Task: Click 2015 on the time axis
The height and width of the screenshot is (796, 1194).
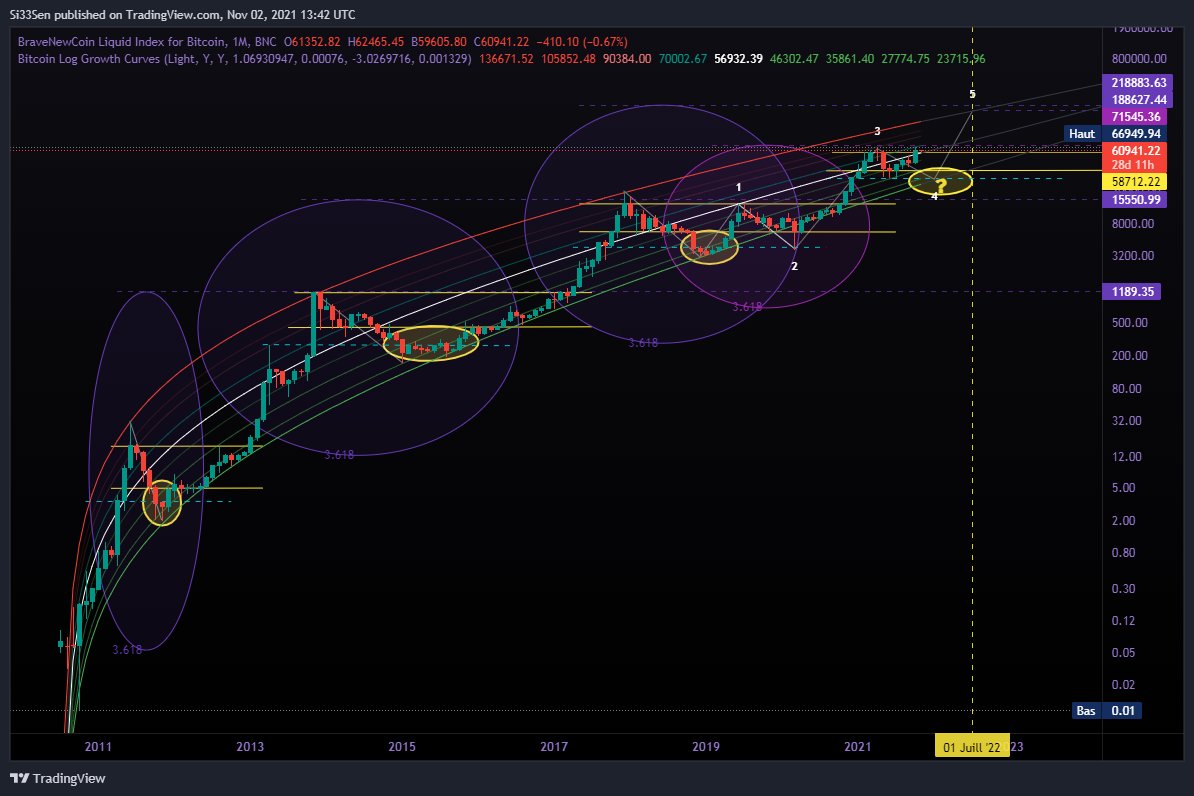Action: 402,746
